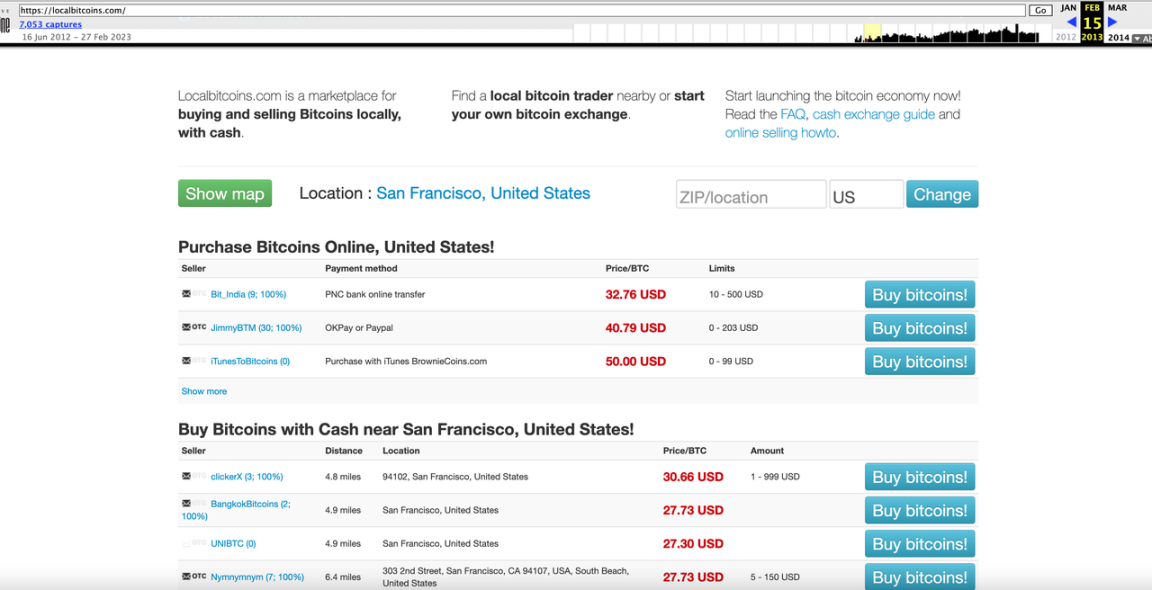Open the 7,053 captures link
The image size is (1152, 590).
50,23
